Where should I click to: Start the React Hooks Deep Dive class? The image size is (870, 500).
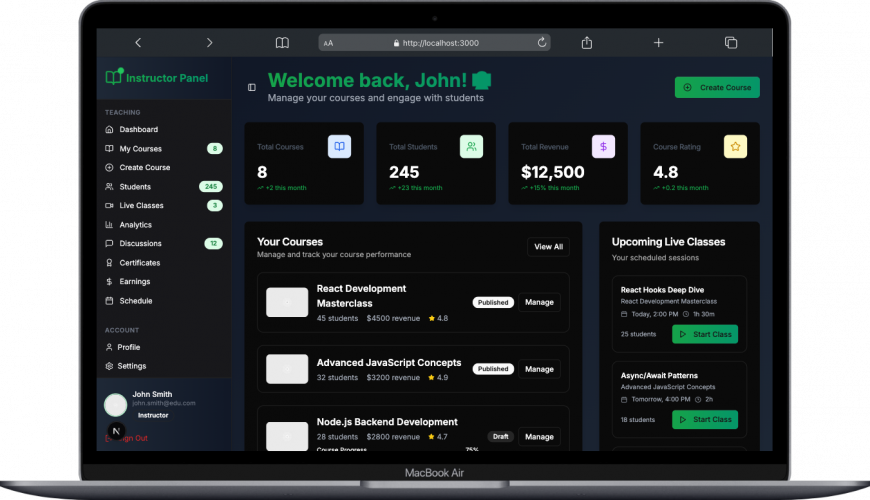pyautogui.click(x=705, y=334)
